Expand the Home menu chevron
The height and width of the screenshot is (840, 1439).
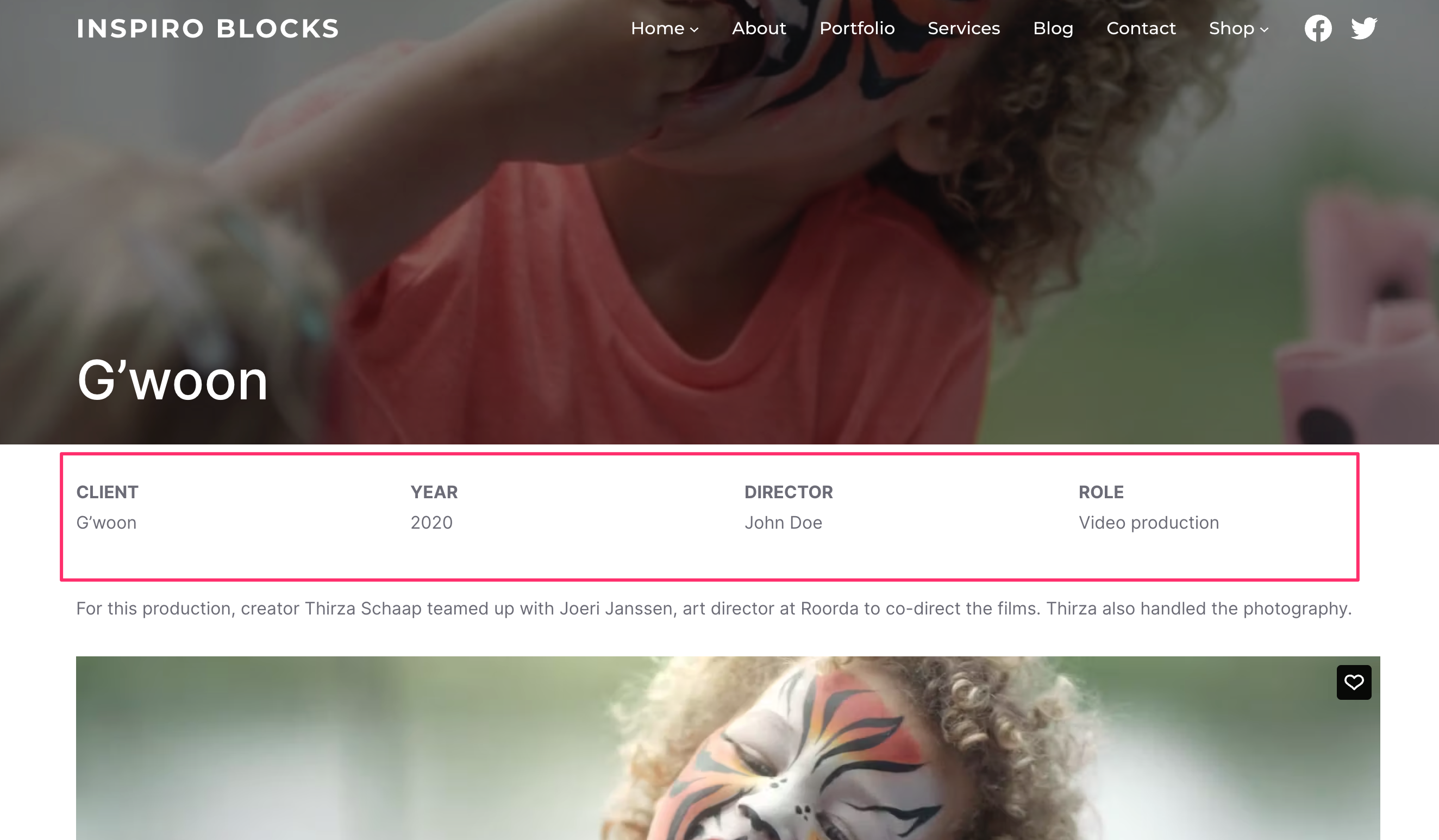[x=695, y=30]
